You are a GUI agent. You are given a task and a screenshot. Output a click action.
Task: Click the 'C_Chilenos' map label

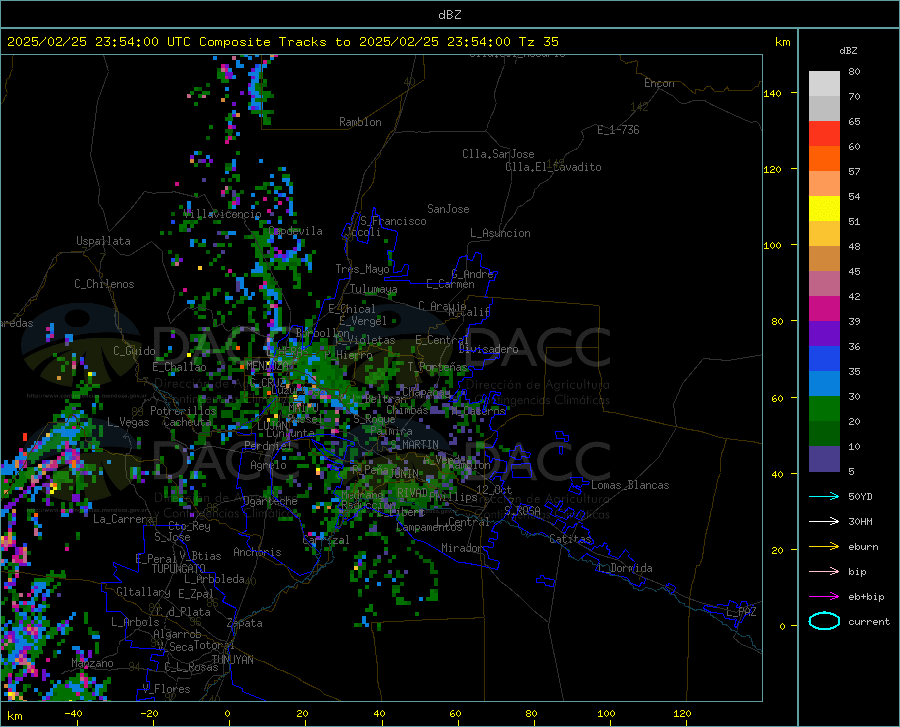(104, 284)
